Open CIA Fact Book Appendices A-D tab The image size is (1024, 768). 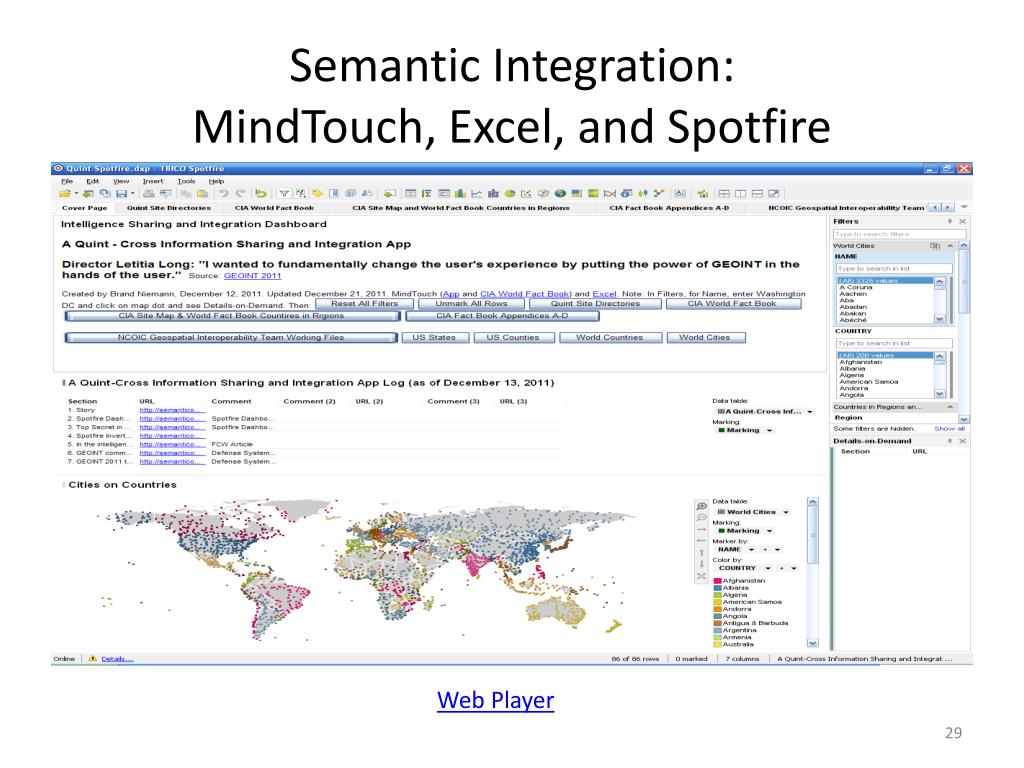[669, 208]
